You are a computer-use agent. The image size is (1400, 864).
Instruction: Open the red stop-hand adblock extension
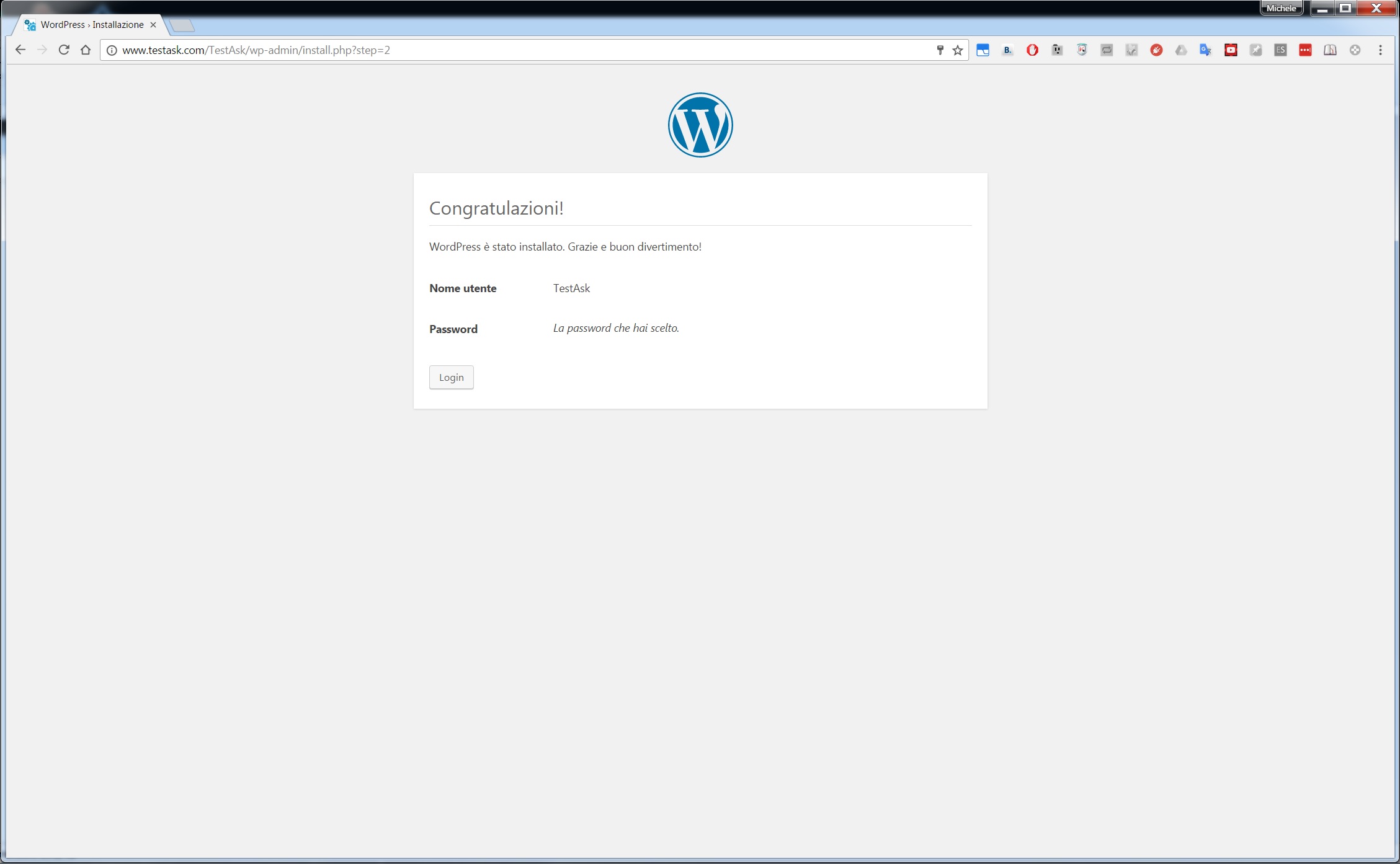[x=1032, y=50]
